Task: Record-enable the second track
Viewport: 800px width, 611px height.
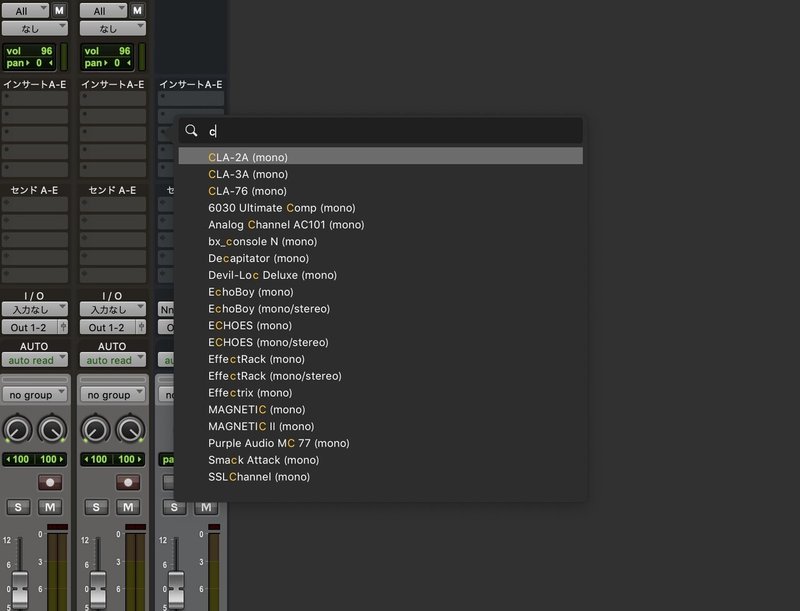Action: (x=128, y=482)
